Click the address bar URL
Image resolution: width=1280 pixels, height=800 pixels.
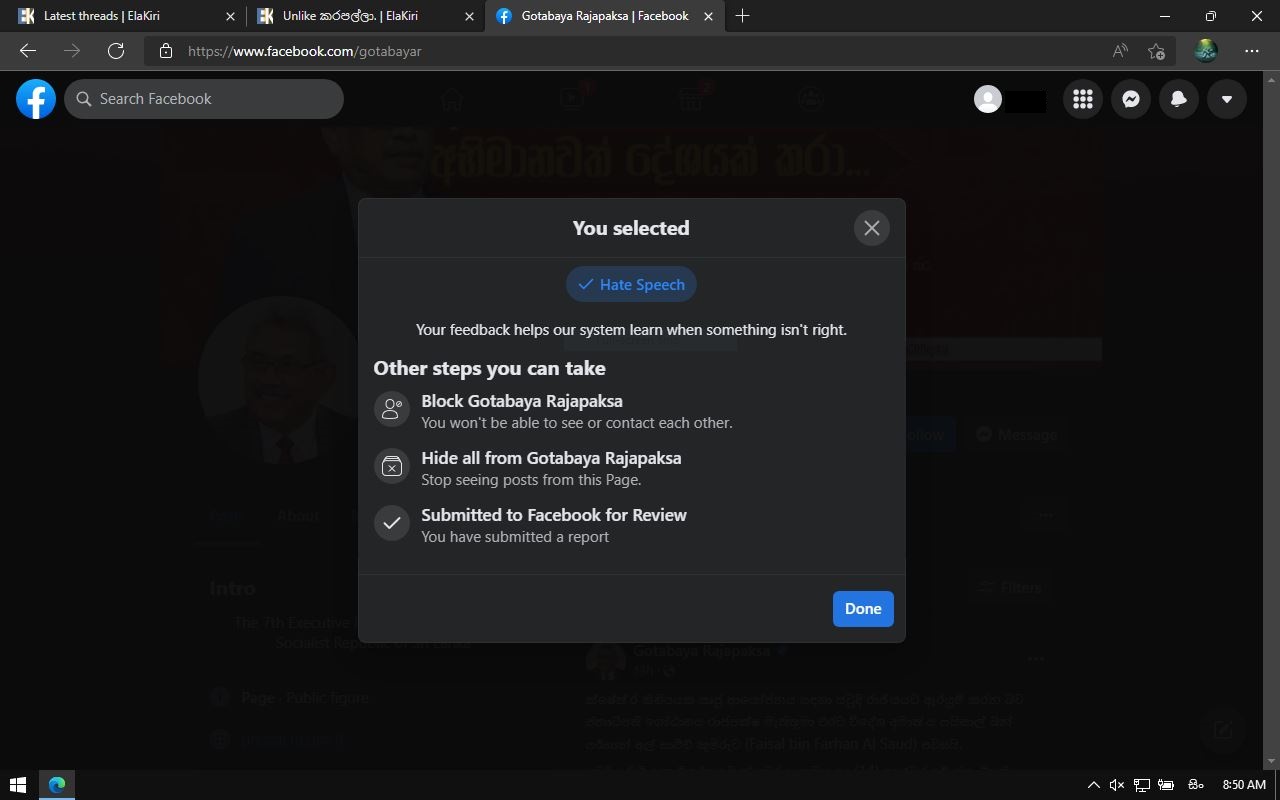click(x=305, y=51)
